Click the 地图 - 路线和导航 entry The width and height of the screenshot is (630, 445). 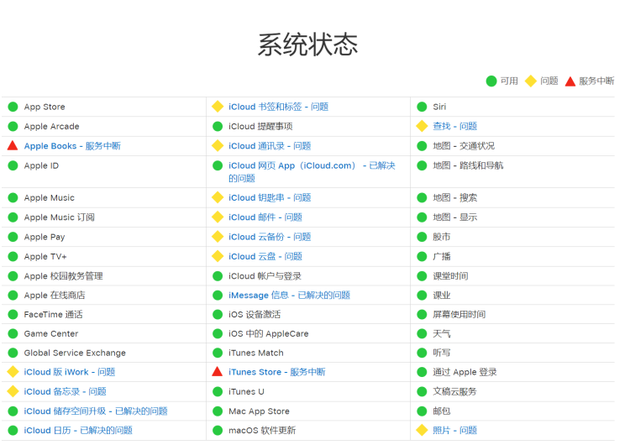click(x=468, y=165)
